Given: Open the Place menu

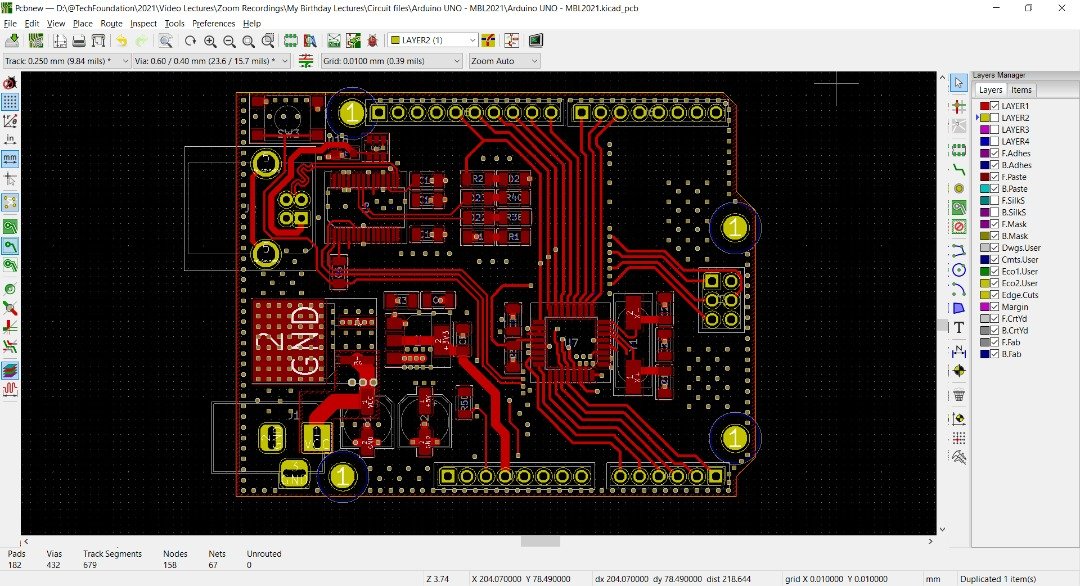Looking at the screenshot, I should [x=83, y=23].
